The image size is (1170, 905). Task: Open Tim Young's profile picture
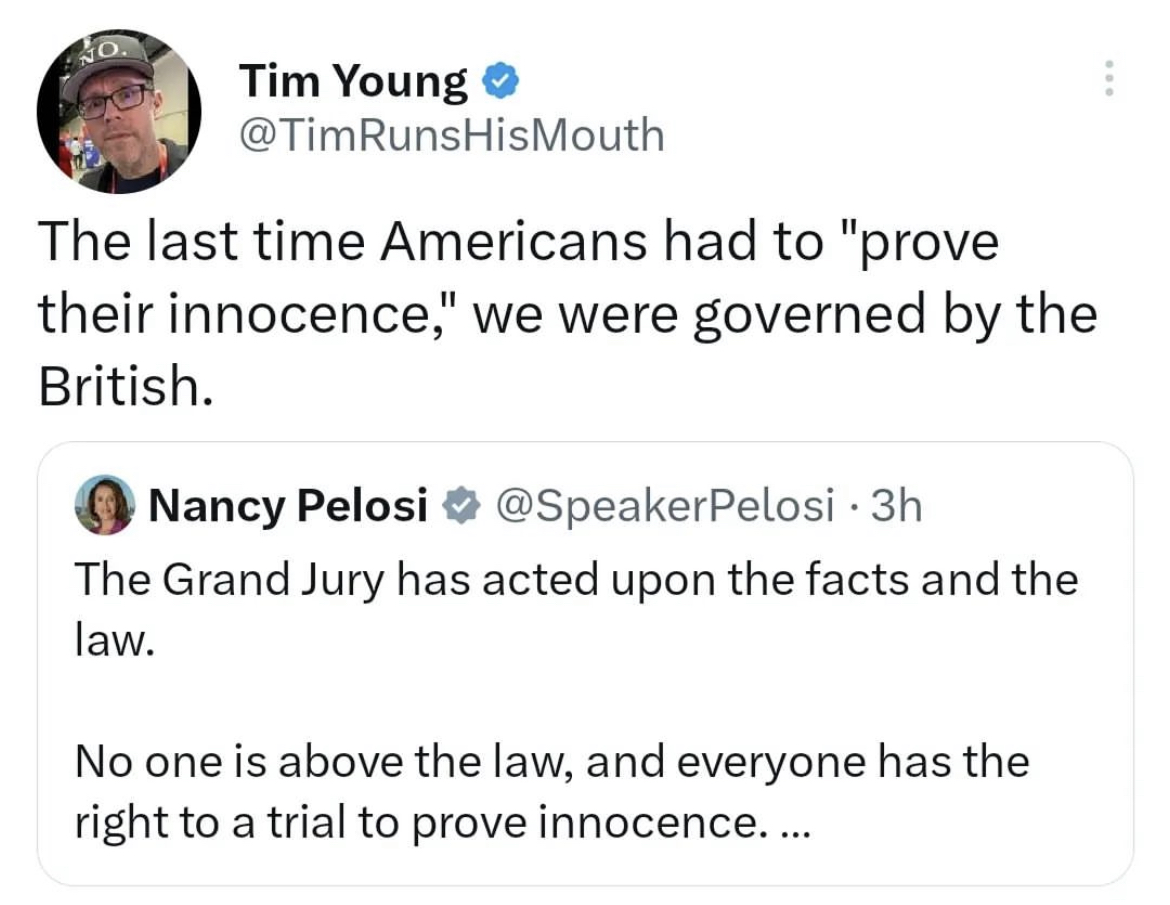coord(118,111)
